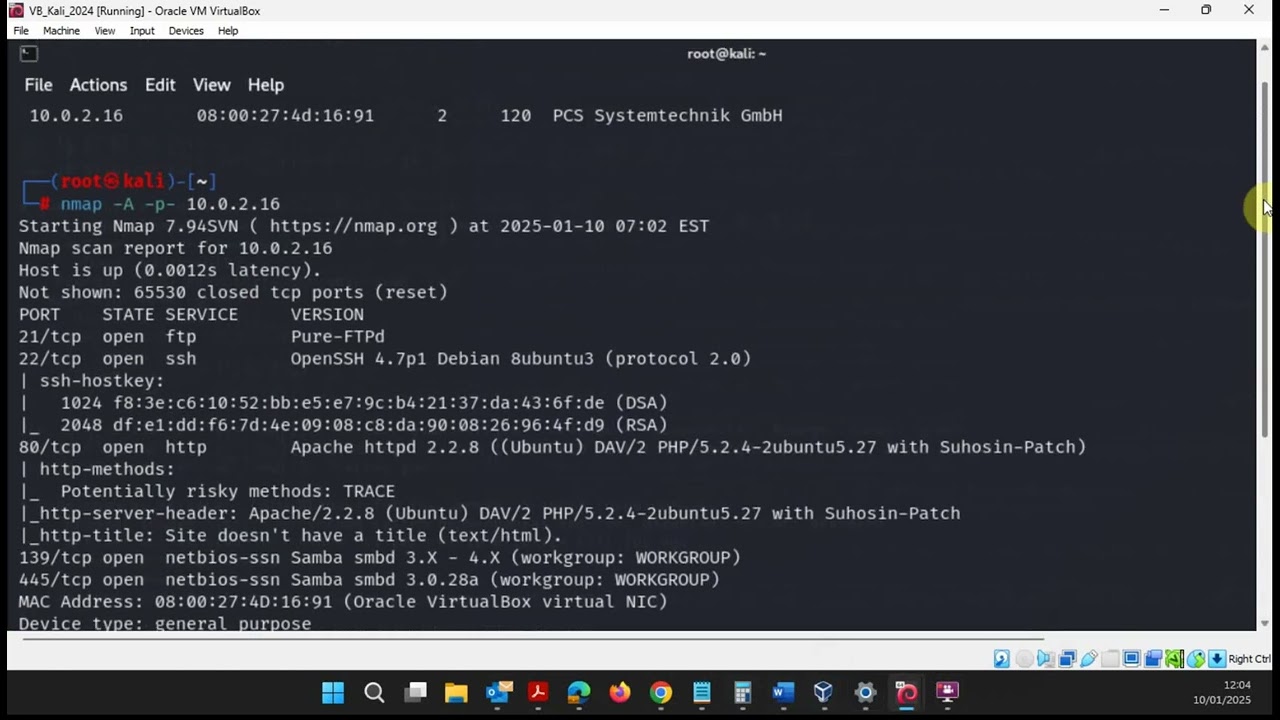Launch Firefox from the taskbar

[x=620, y=692]
